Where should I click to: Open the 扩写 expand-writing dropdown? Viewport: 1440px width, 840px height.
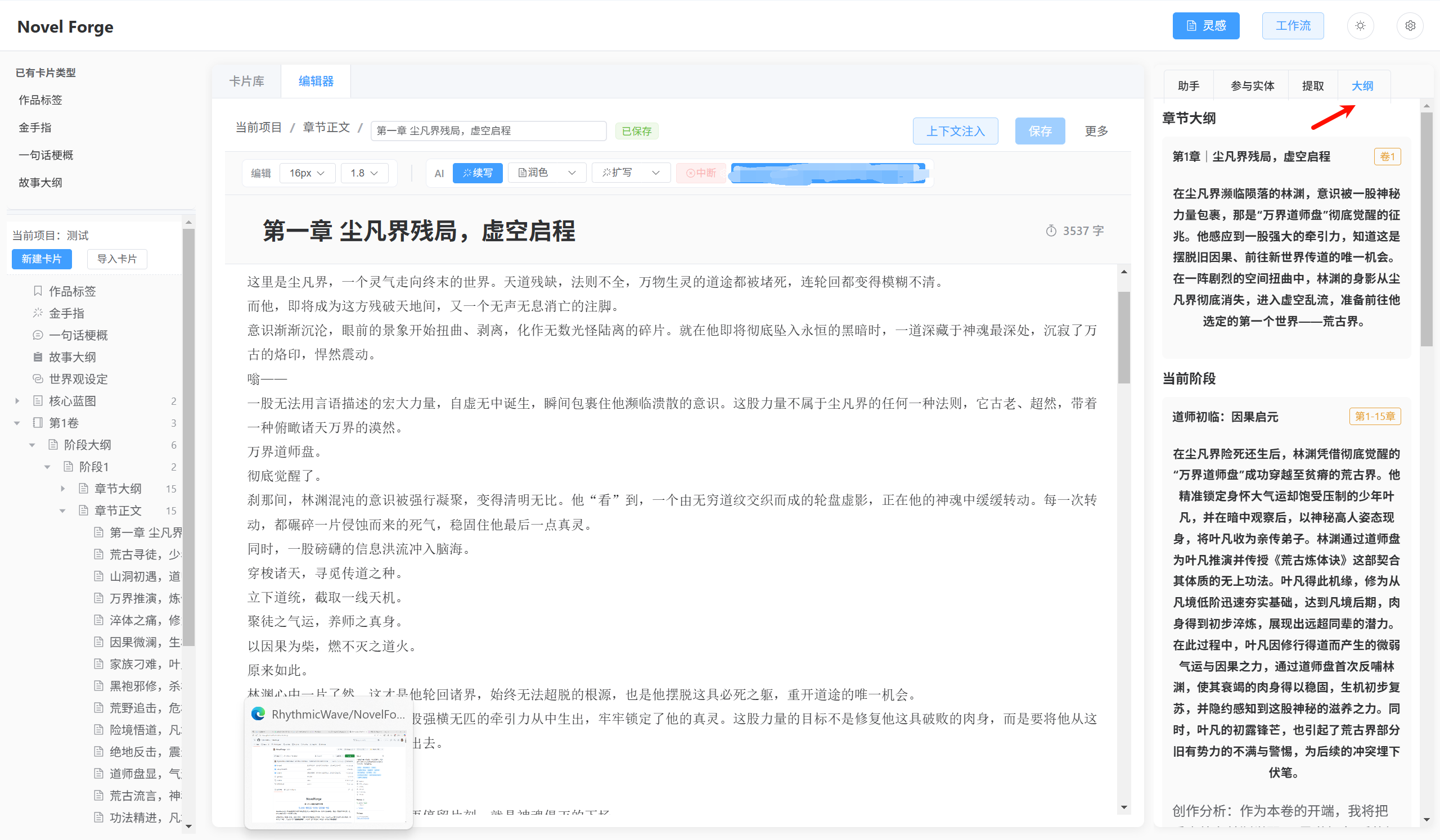[631, 173]
